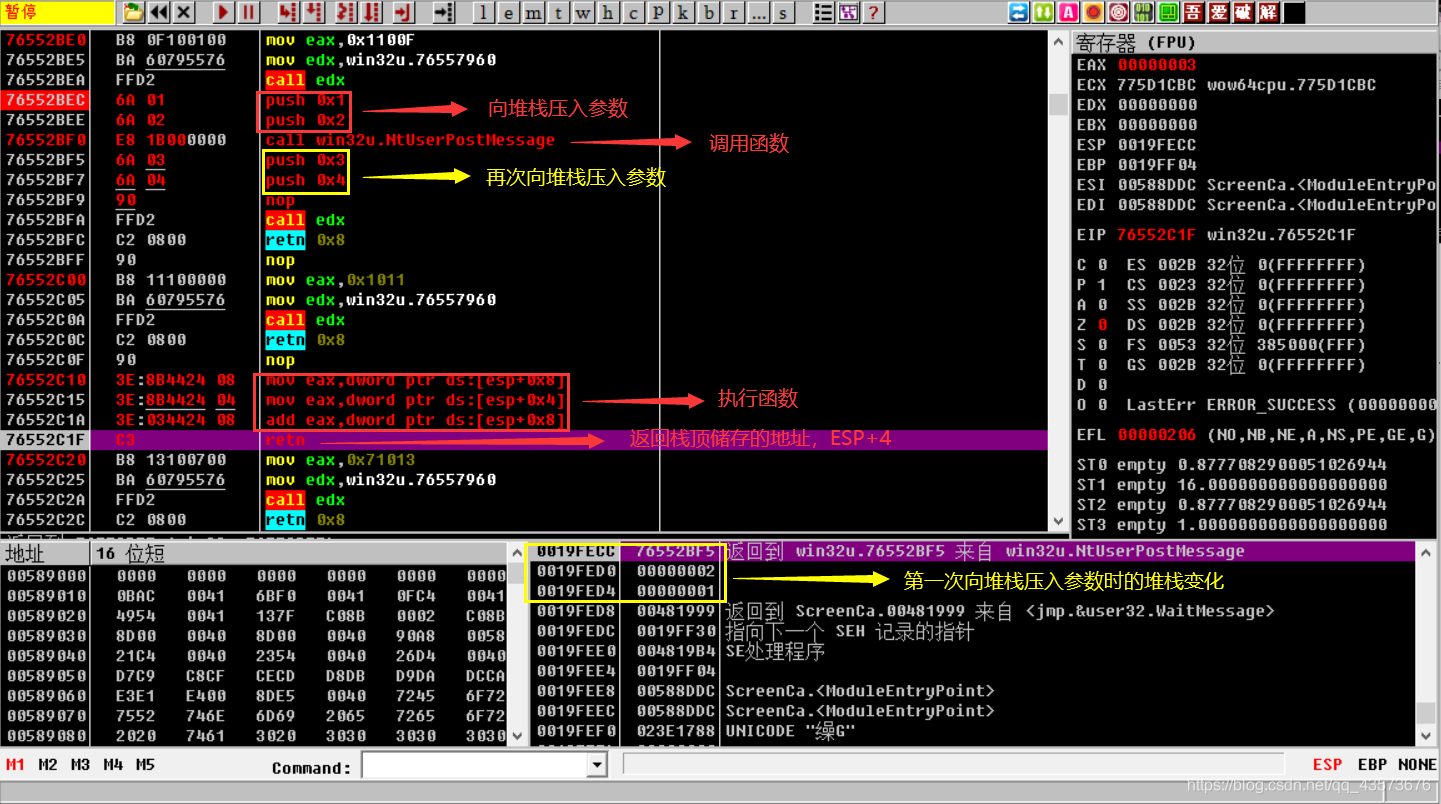Select the M2 memory button

coord(48,765)
